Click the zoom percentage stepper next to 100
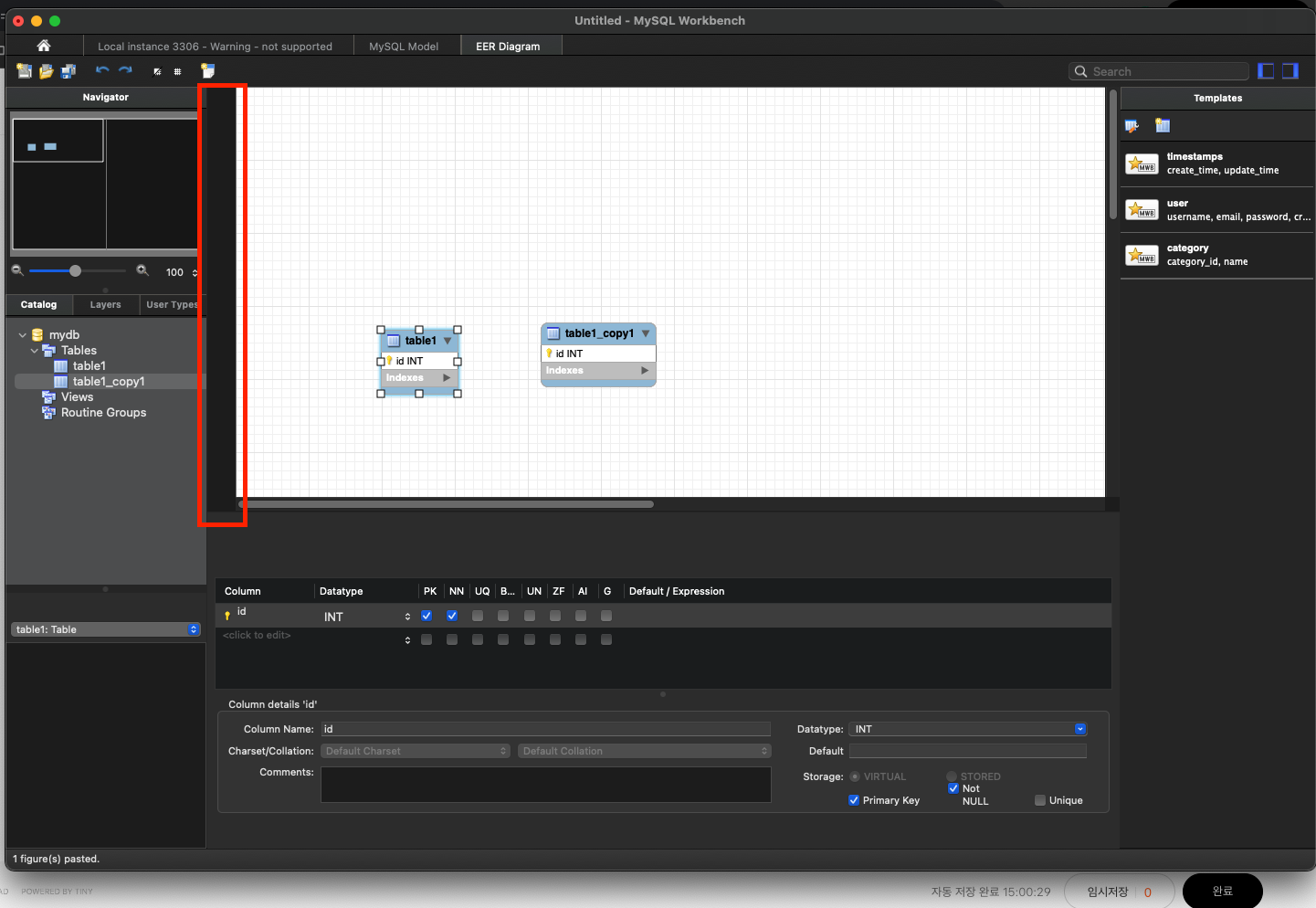The height and width of the screenshot is (908, 1316). (x=195, y=272)
